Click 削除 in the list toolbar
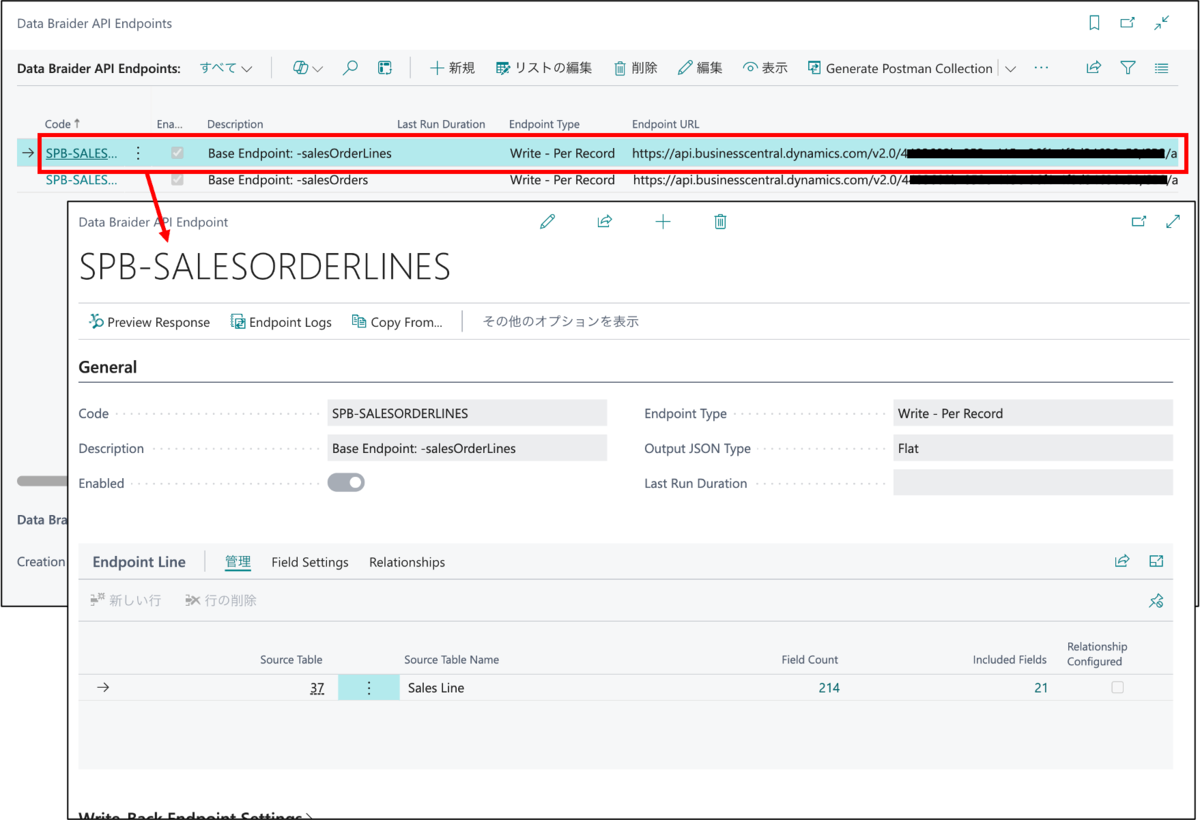1200x820 pixels. point(635,68)
